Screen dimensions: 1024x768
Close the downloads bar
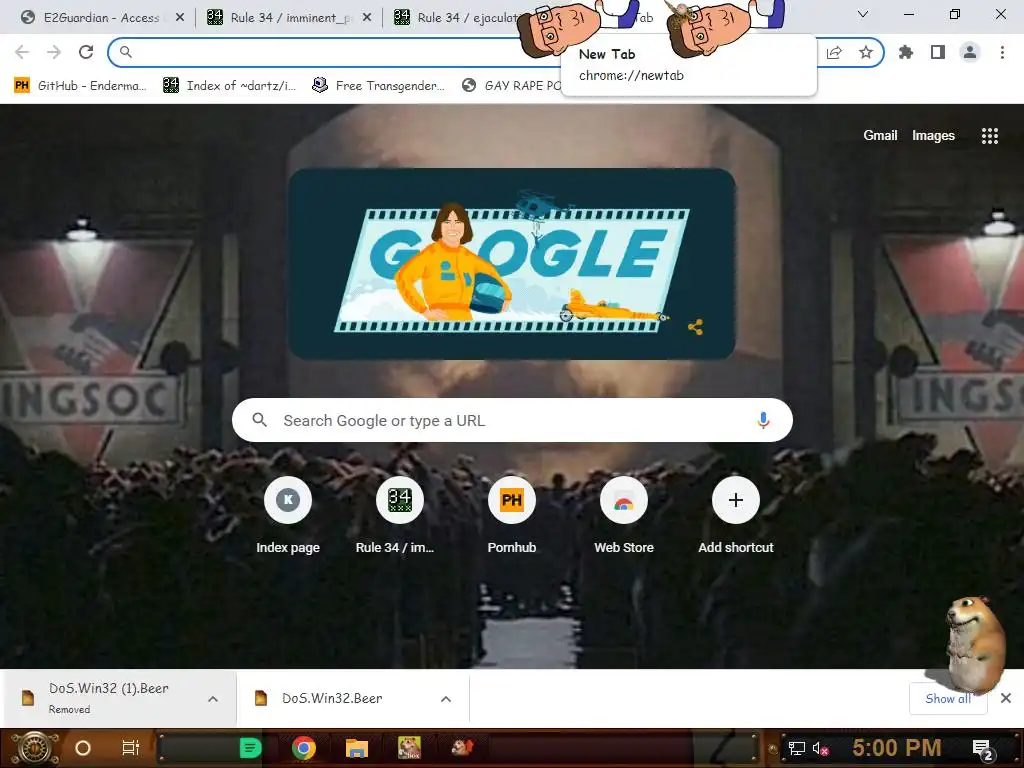(1006, 698)
